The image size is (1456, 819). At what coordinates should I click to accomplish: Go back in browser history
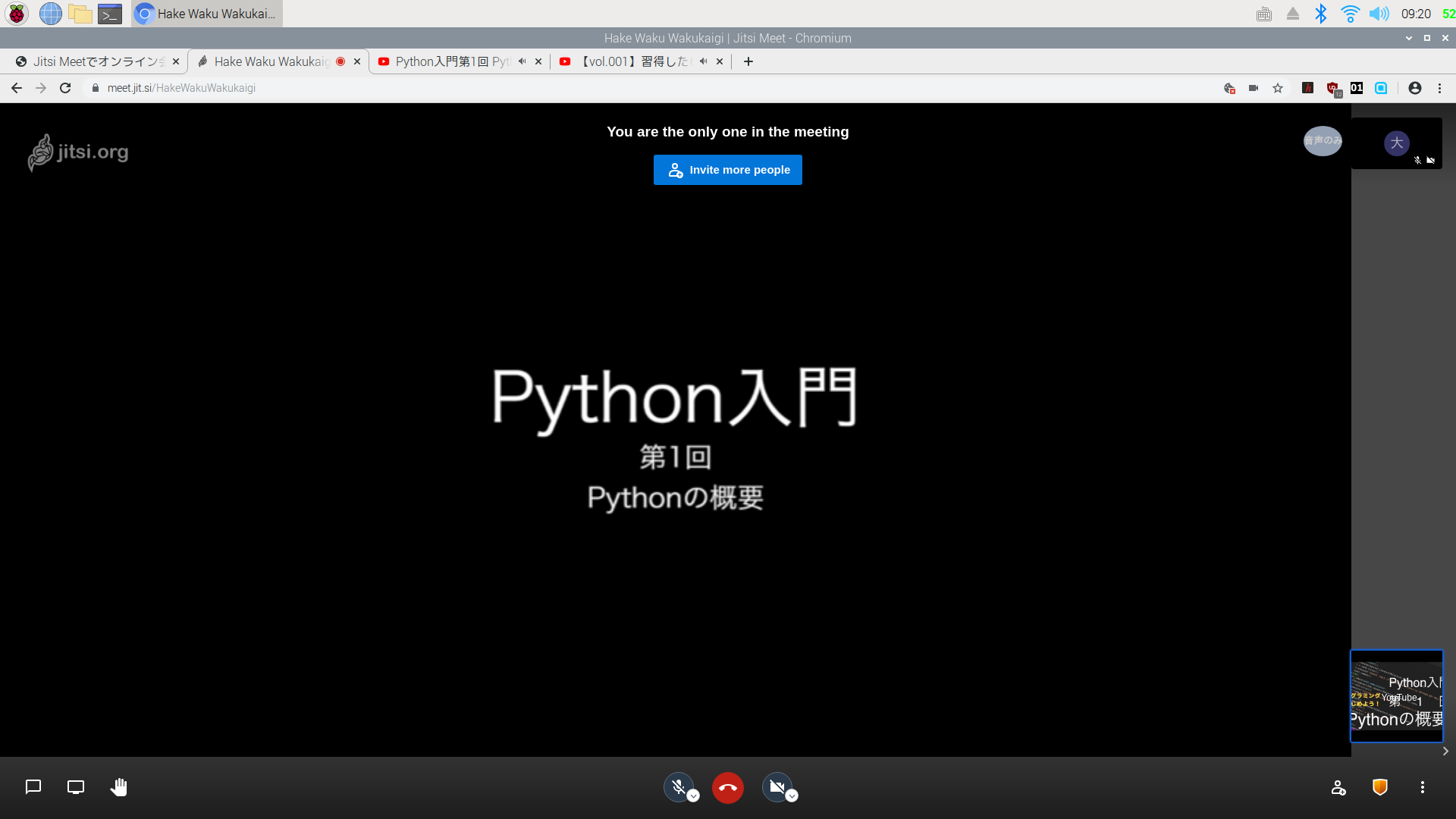click(x=17, y=88)
